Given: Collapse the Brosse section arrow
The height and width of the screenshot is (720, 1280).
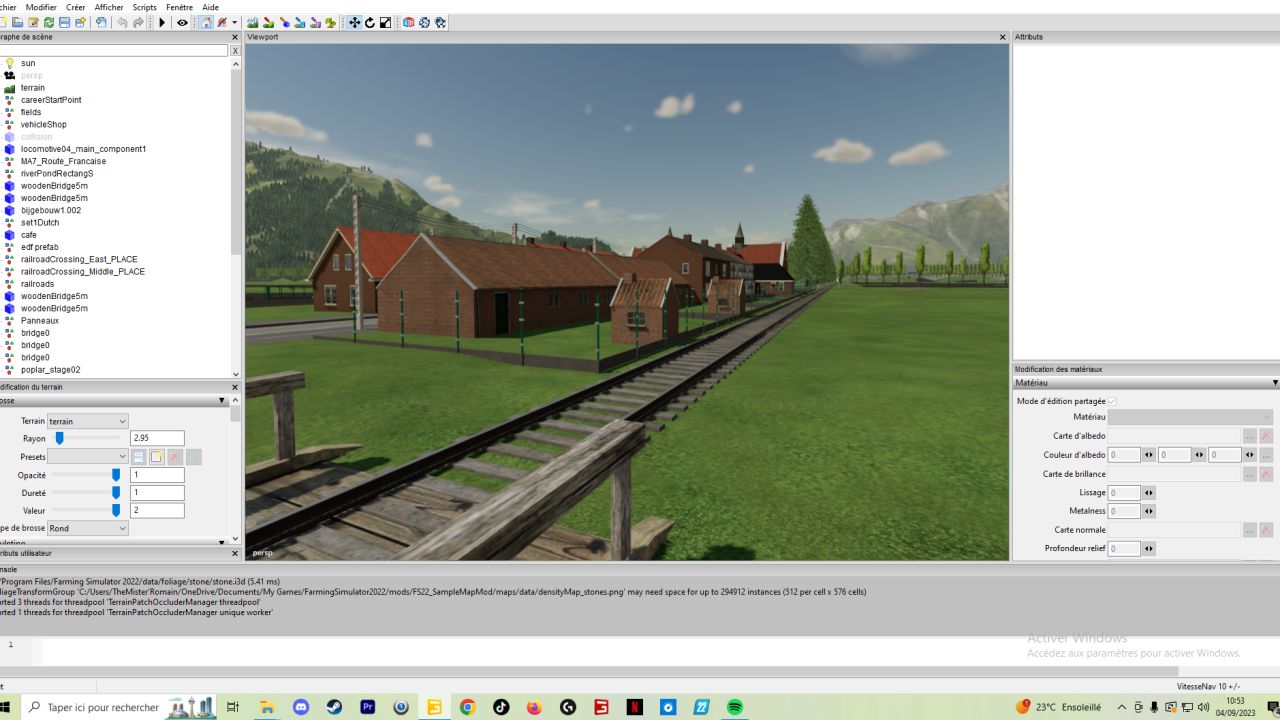Looking at the screenshot, I should pos(222,401).
